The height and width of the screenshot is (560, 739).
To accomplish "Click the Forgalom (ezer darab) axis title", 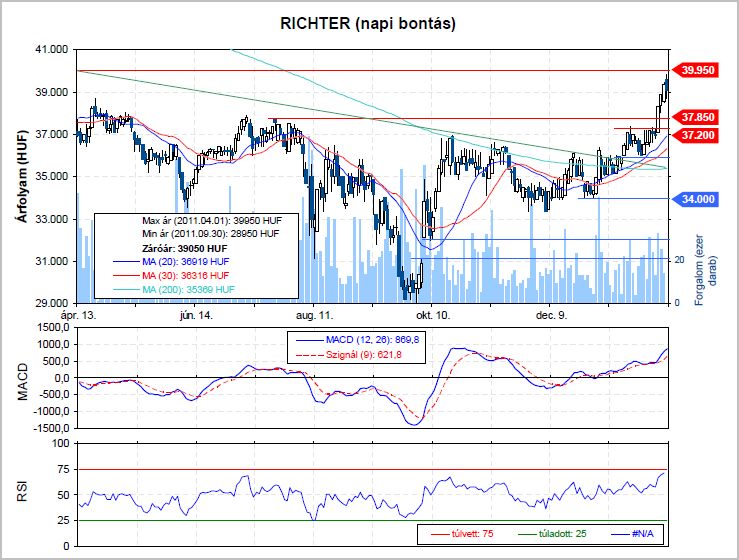I will [x=705, y=269].
